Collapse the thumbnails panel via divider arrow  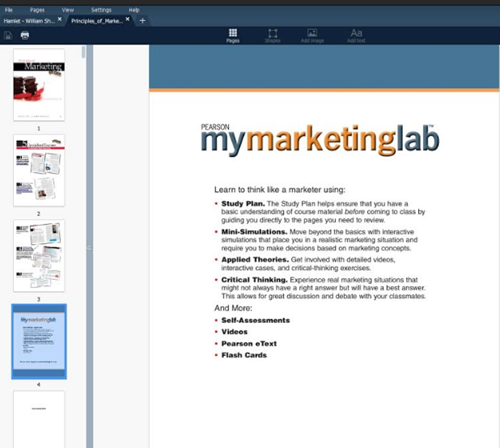pyautogui.click(x=89, y=248)
